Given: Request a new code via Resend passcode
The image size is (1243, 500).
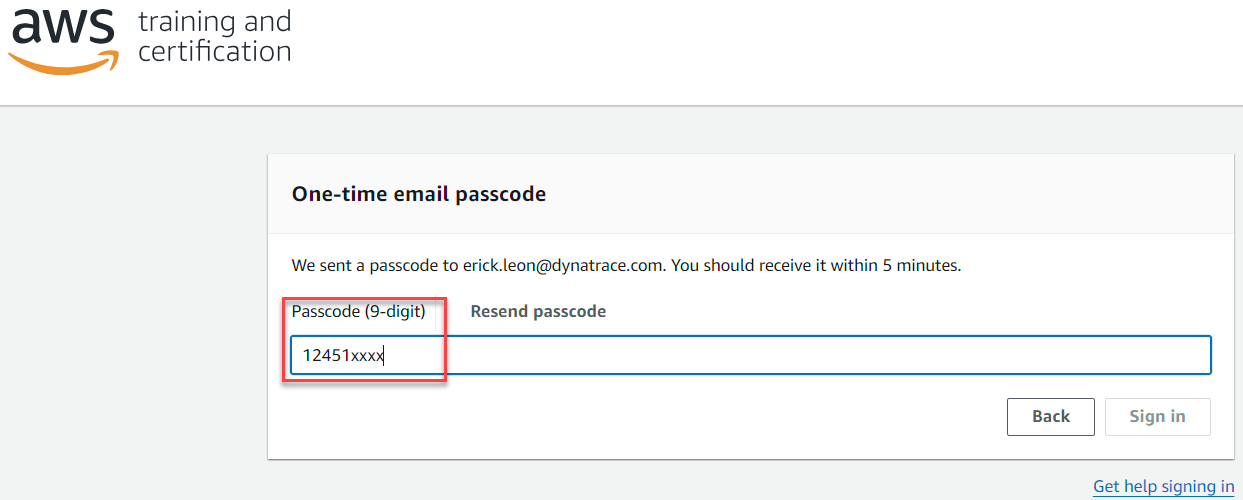Looking at the screenshot, I should pyautogui.click(x=538, y=311).
